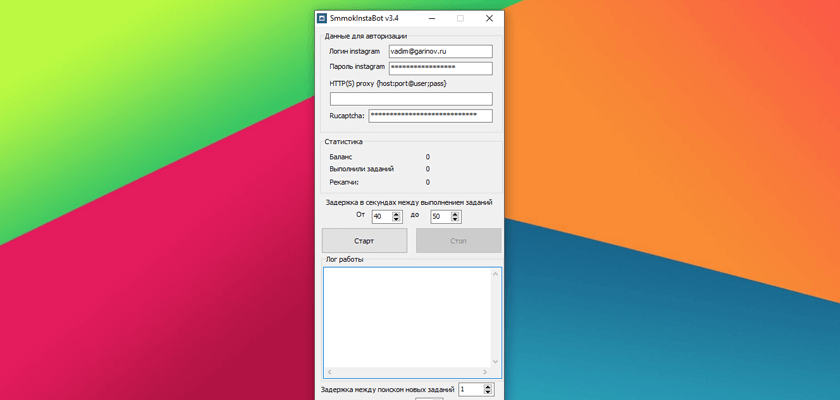
Task: Click inside the Лог работы text area
Action: tap(407, 317)
